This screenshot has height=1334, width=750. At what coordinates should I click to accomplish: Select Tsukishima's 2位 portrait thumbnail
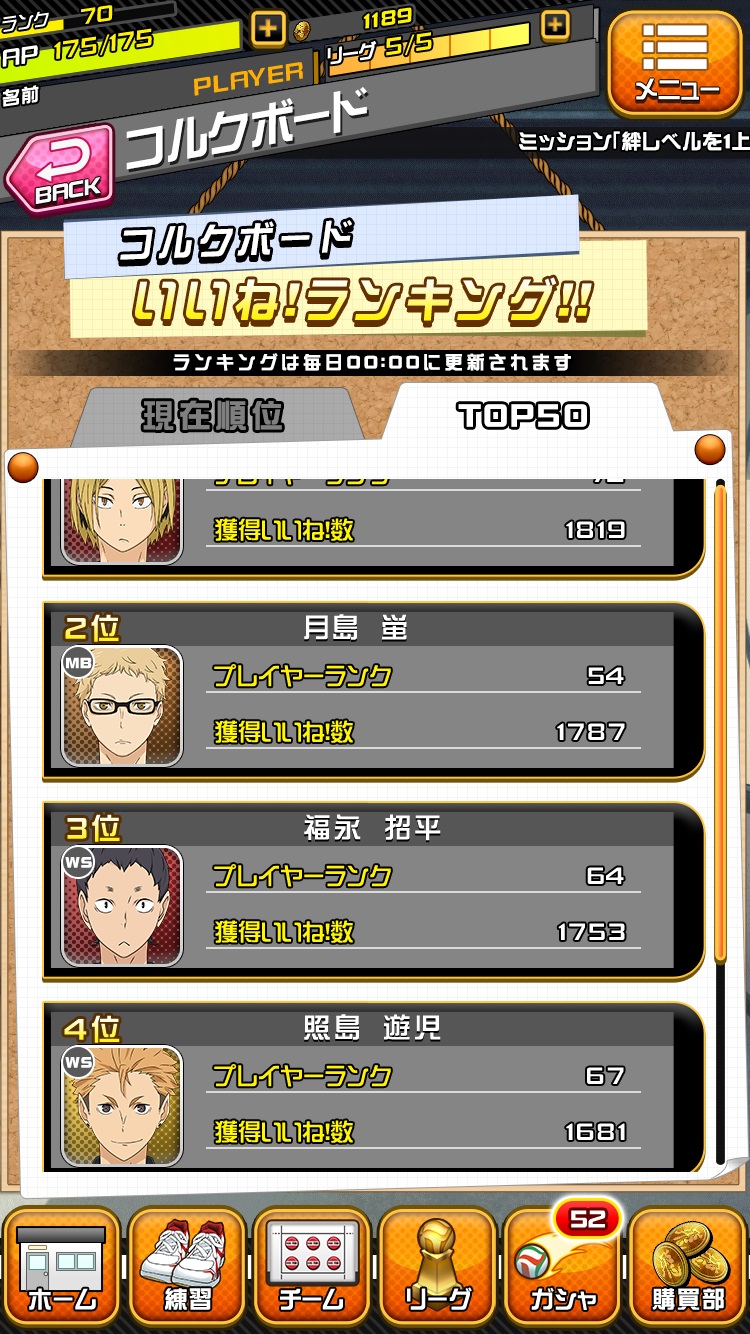122,706
